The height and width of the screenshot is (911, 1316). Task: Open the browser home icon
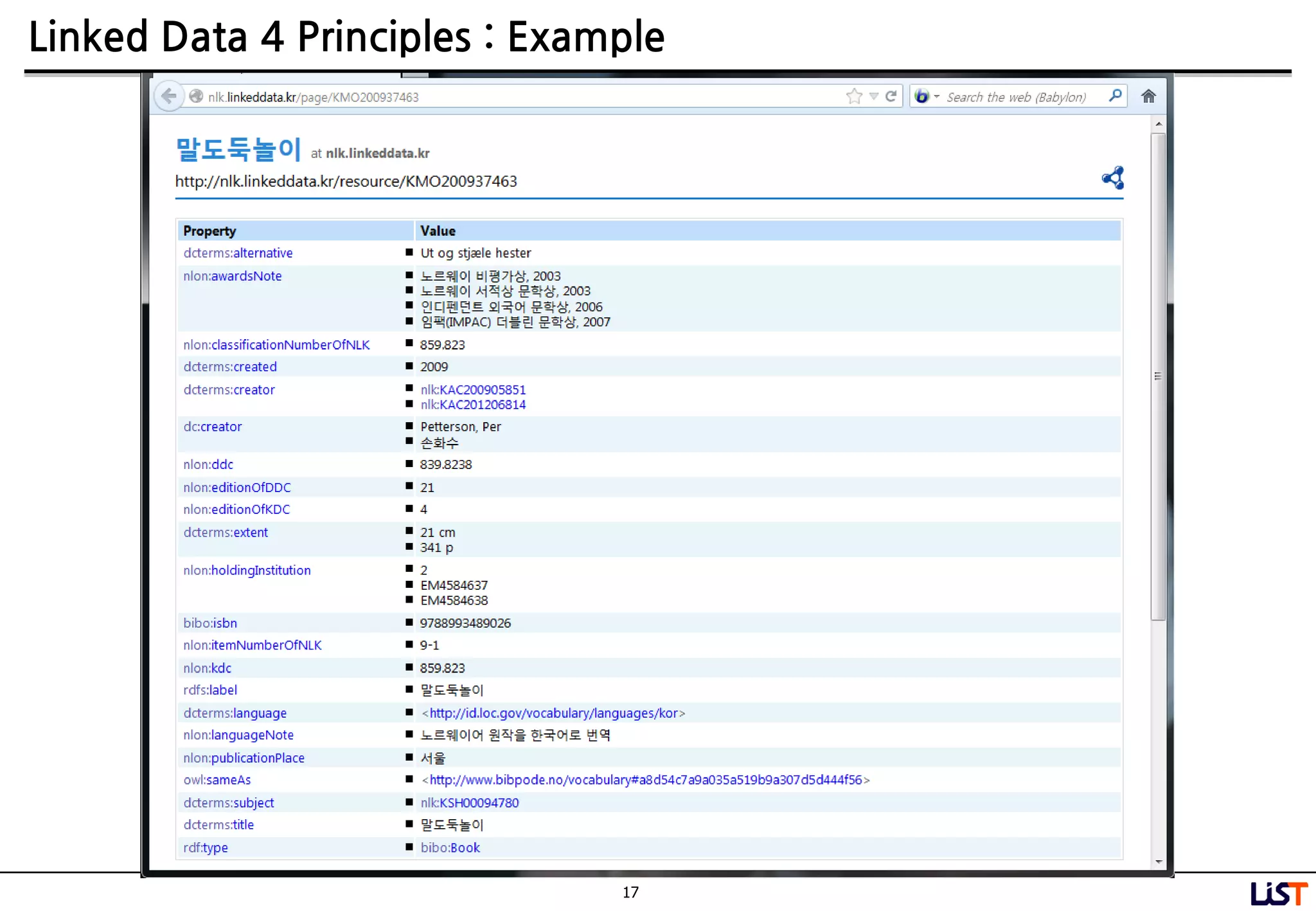(x=1148, y=96)
